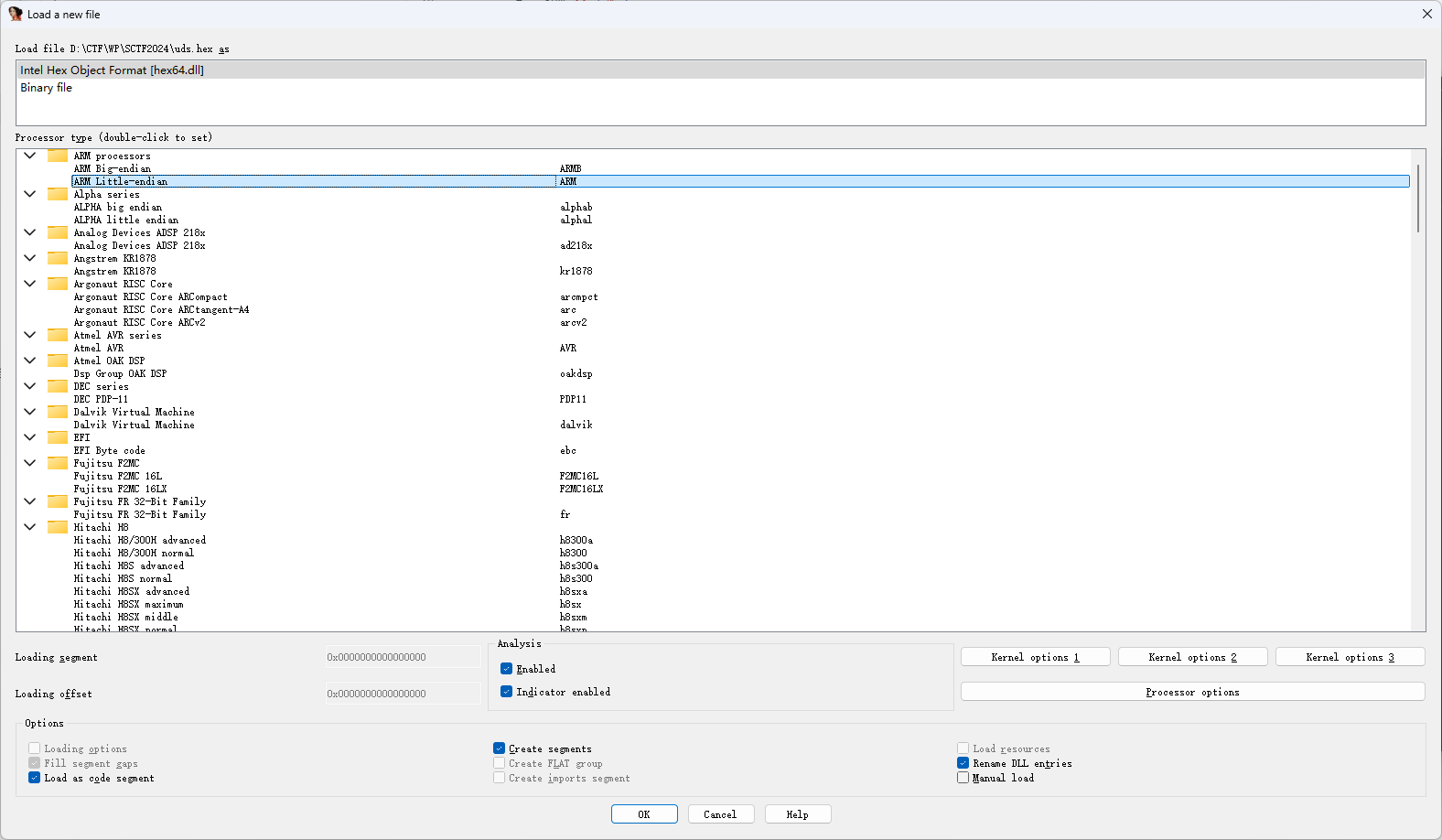Click the Hitachi H8 group folder icon

point(58,527)
